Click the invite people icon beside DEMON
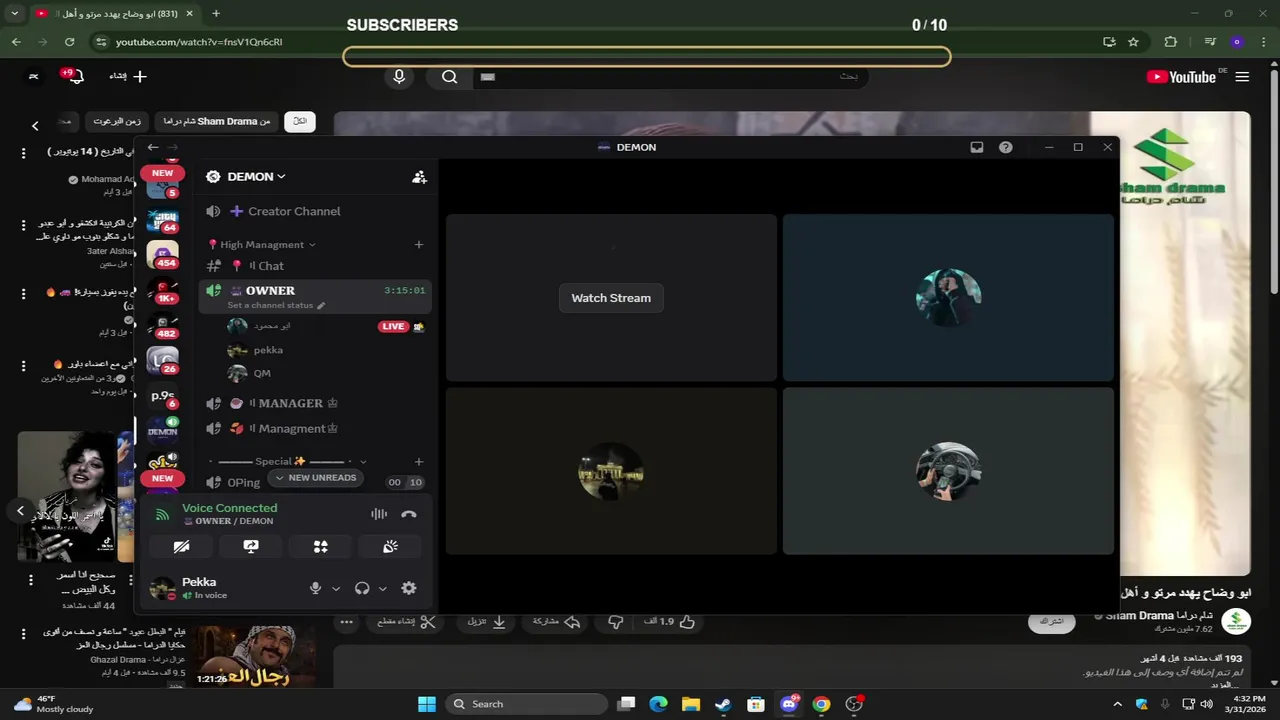This screenshot has width=1280, height=720. [x=419, y=177]
